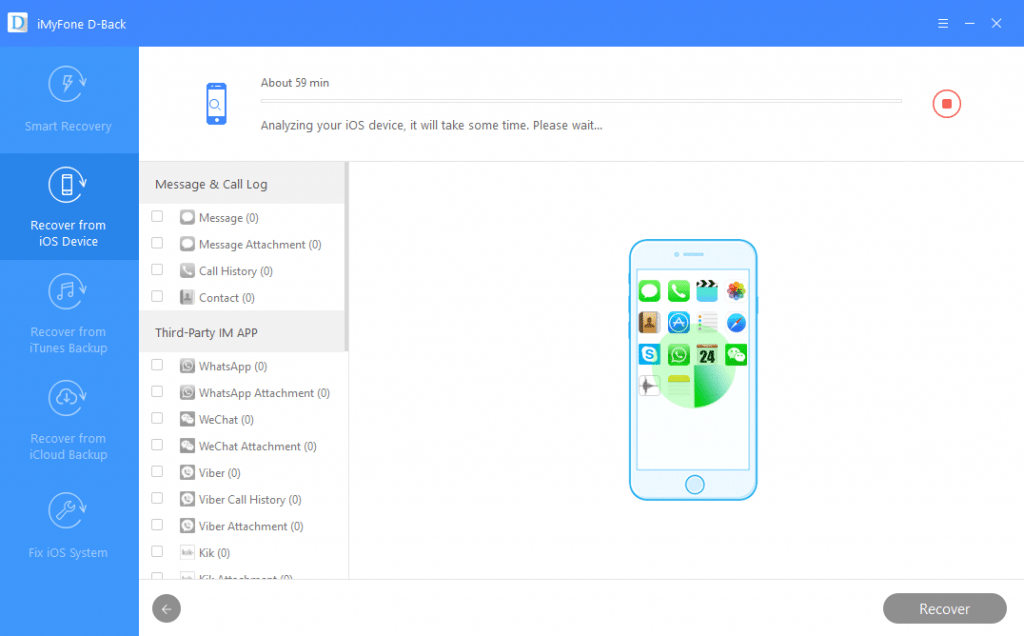
Task: Click the Voice Memos icon on phone
Action: [x=649, y=386]
